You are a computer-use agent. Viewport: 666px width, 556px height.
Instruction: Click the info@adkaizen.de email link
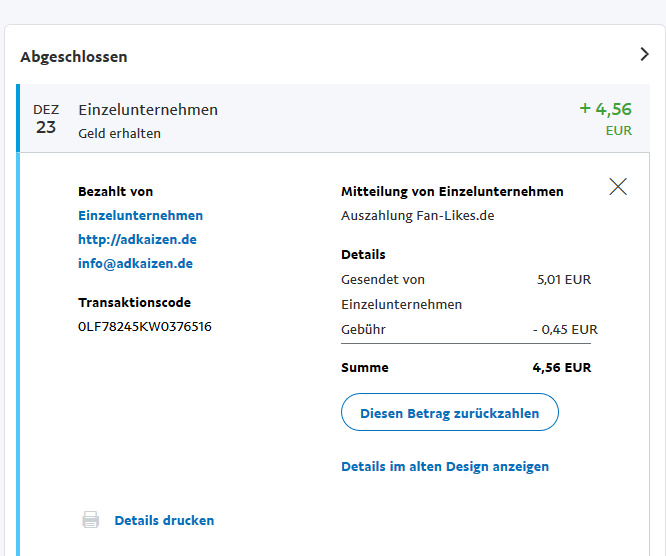click(x=135, y=264)
